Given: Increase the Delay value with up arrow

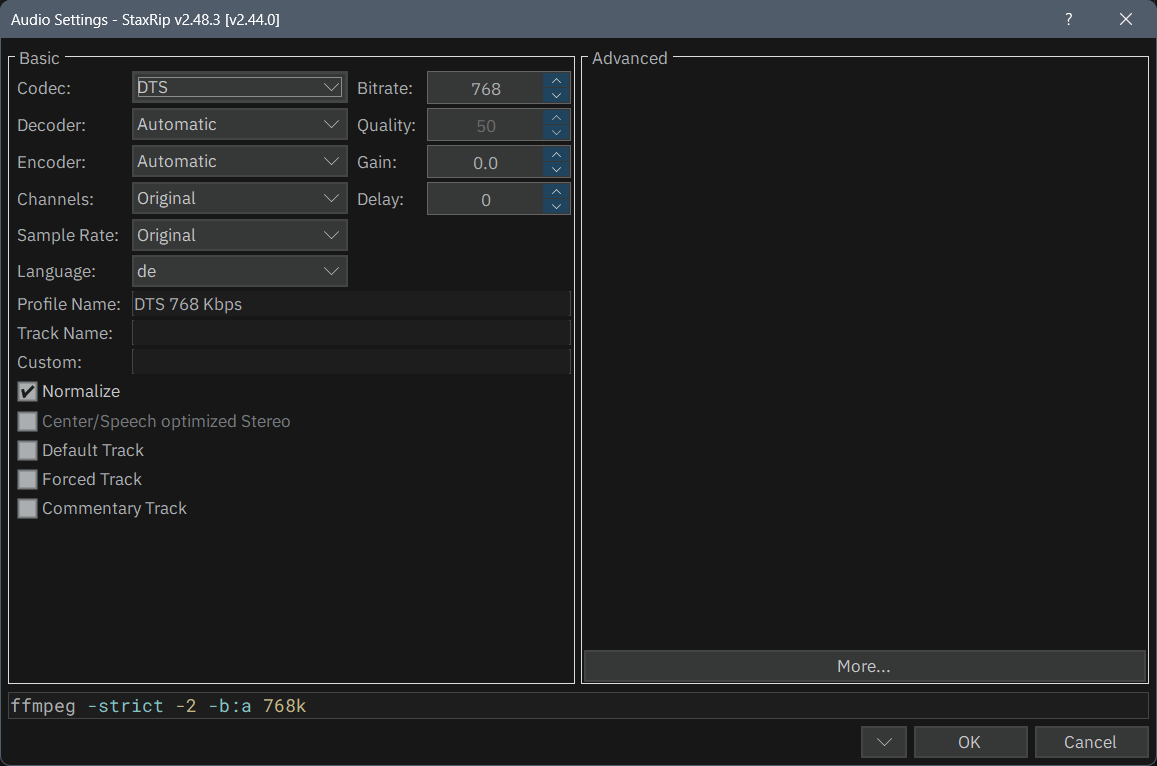Looking at the screenshot, I should click(556, 191).
